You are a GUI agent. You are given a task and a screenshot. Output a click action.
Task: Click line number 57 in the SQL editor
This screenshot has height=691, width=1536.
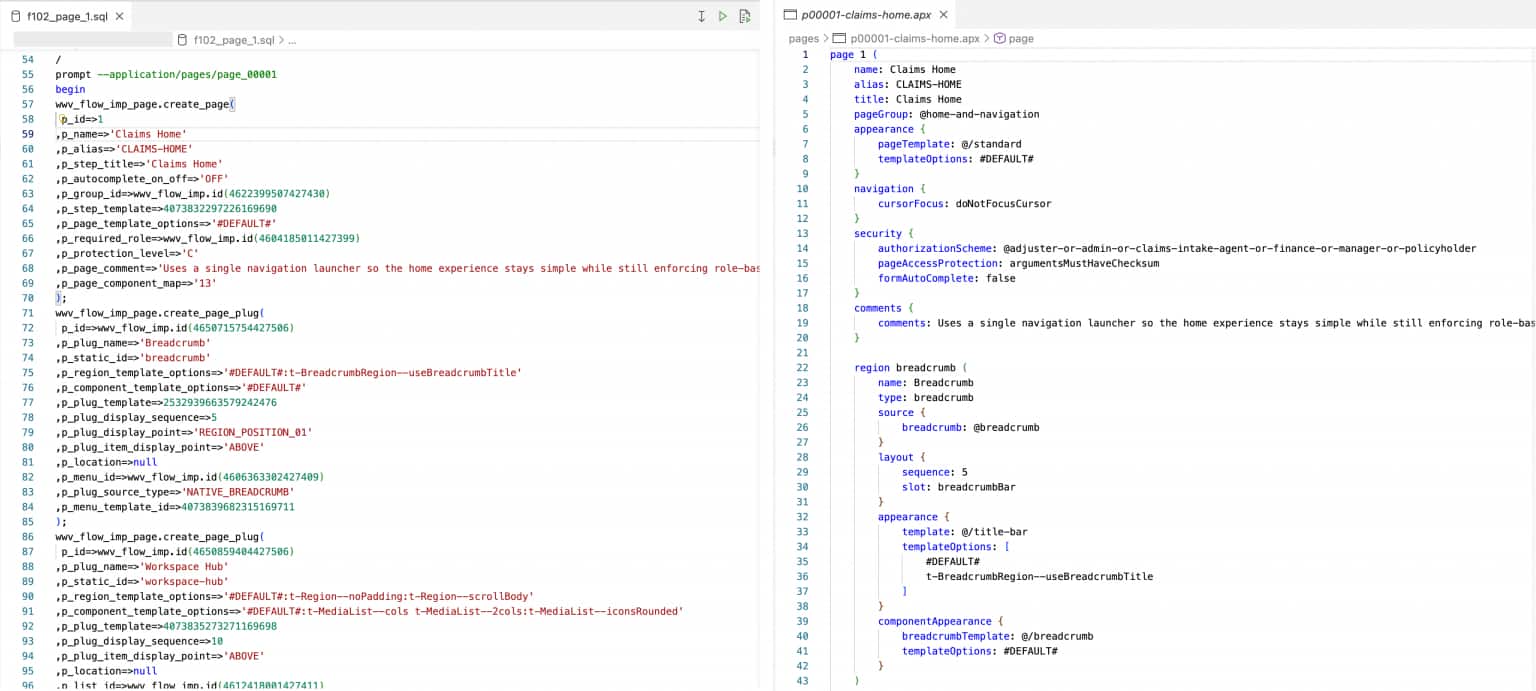click(27, 104)
